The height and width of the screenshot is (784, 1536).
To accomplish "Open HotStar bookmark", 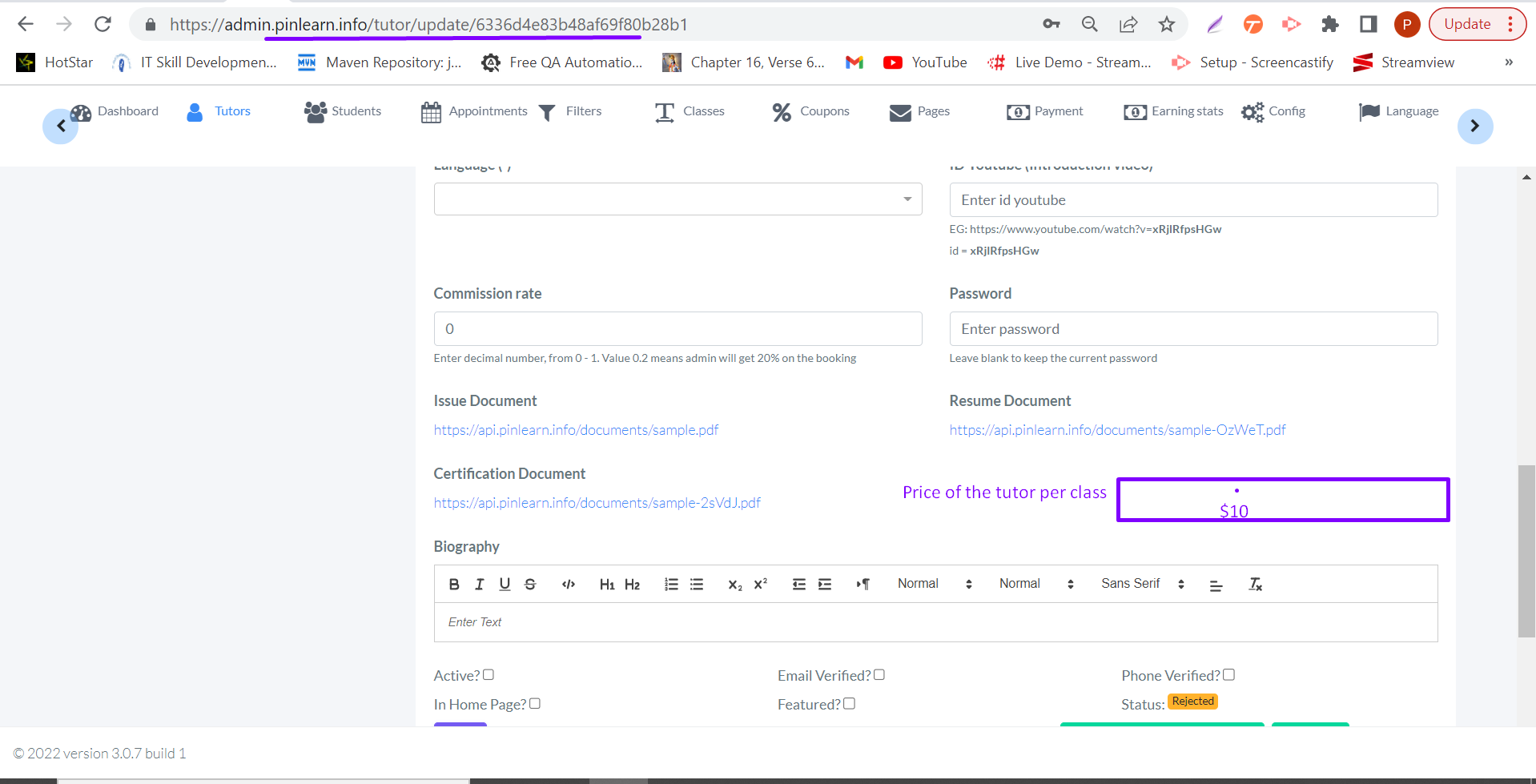I will 54,62.
